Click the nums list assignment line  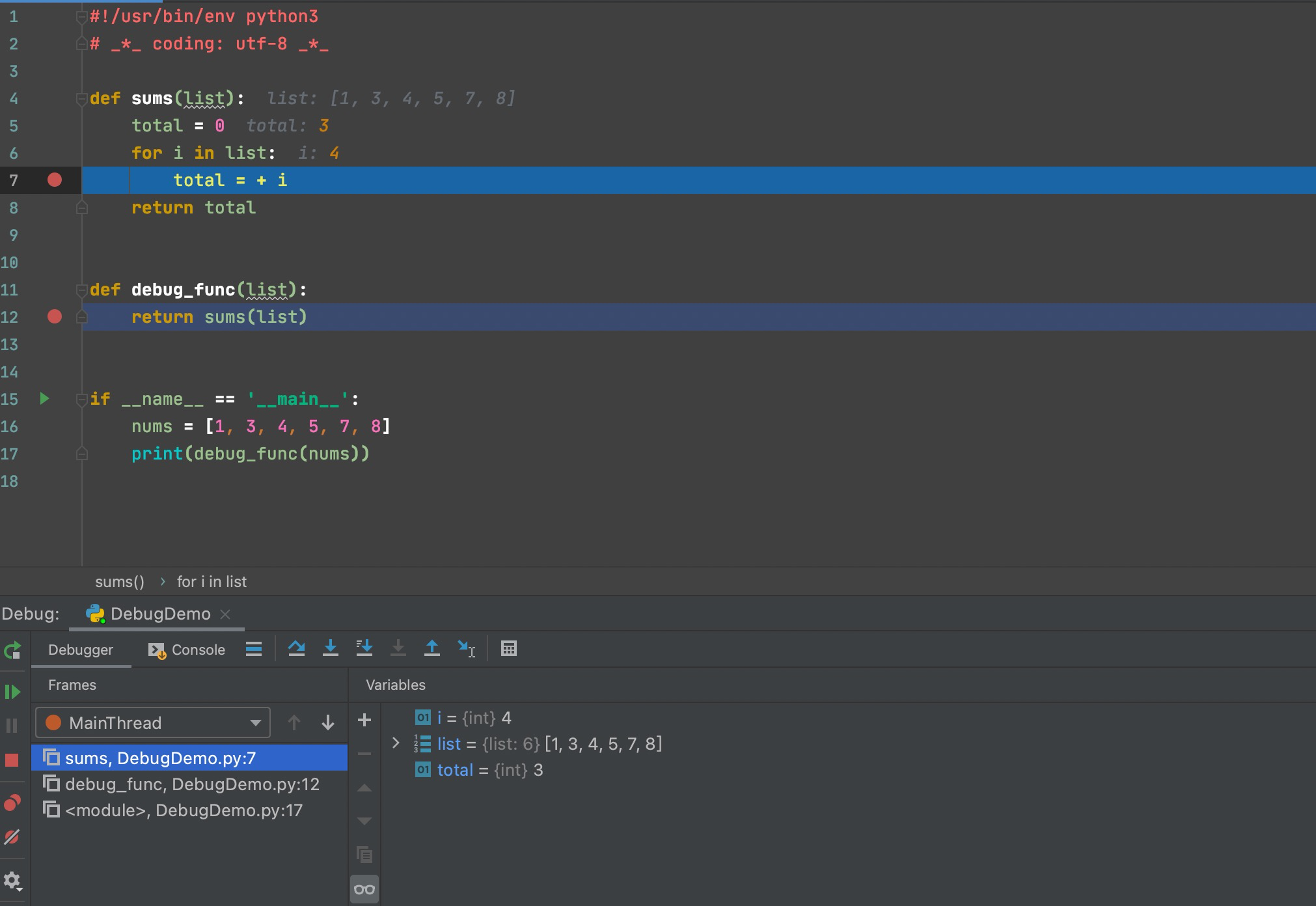(x=261, y=426)
